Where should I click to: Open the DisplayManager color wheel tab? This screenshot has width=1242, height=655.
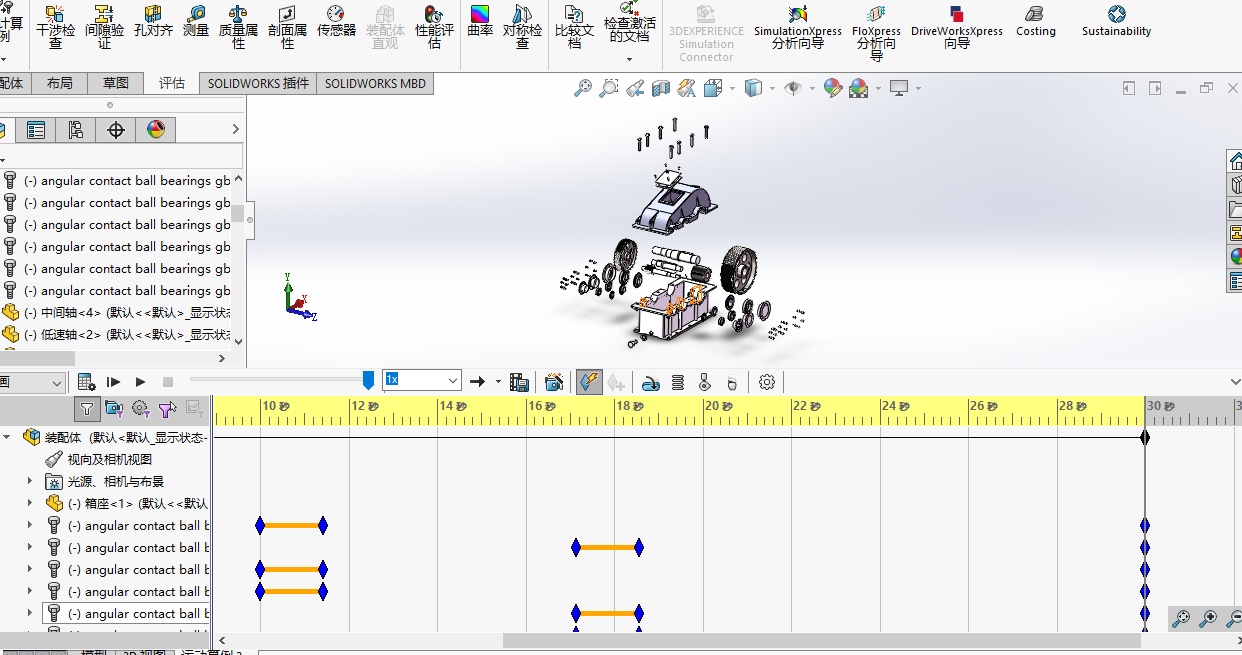tap(156, 130)
